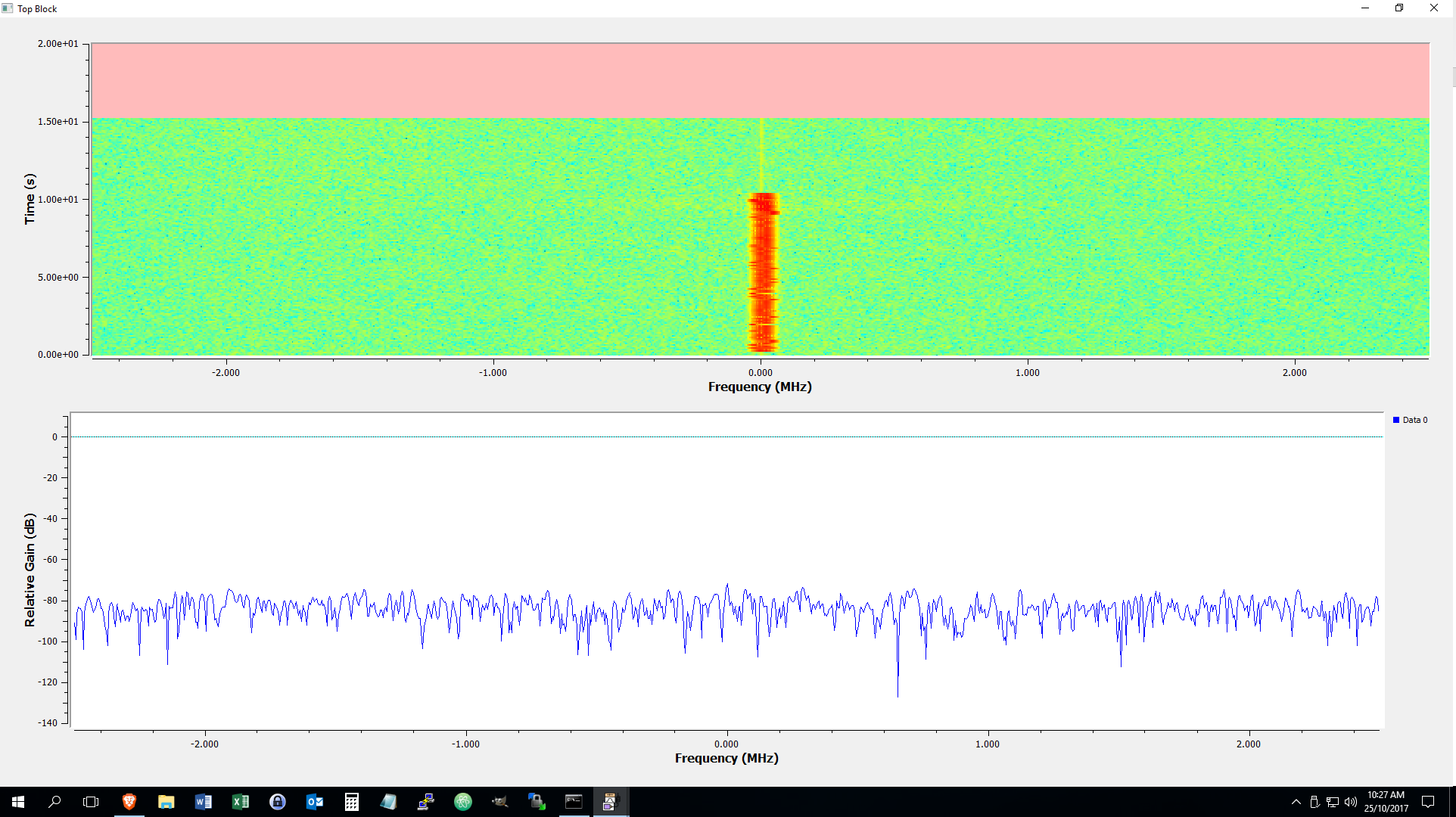Open the volume control tray icon
Image resolution: width=1456 pixels, height=817 pixels.
click(1351, 802)
